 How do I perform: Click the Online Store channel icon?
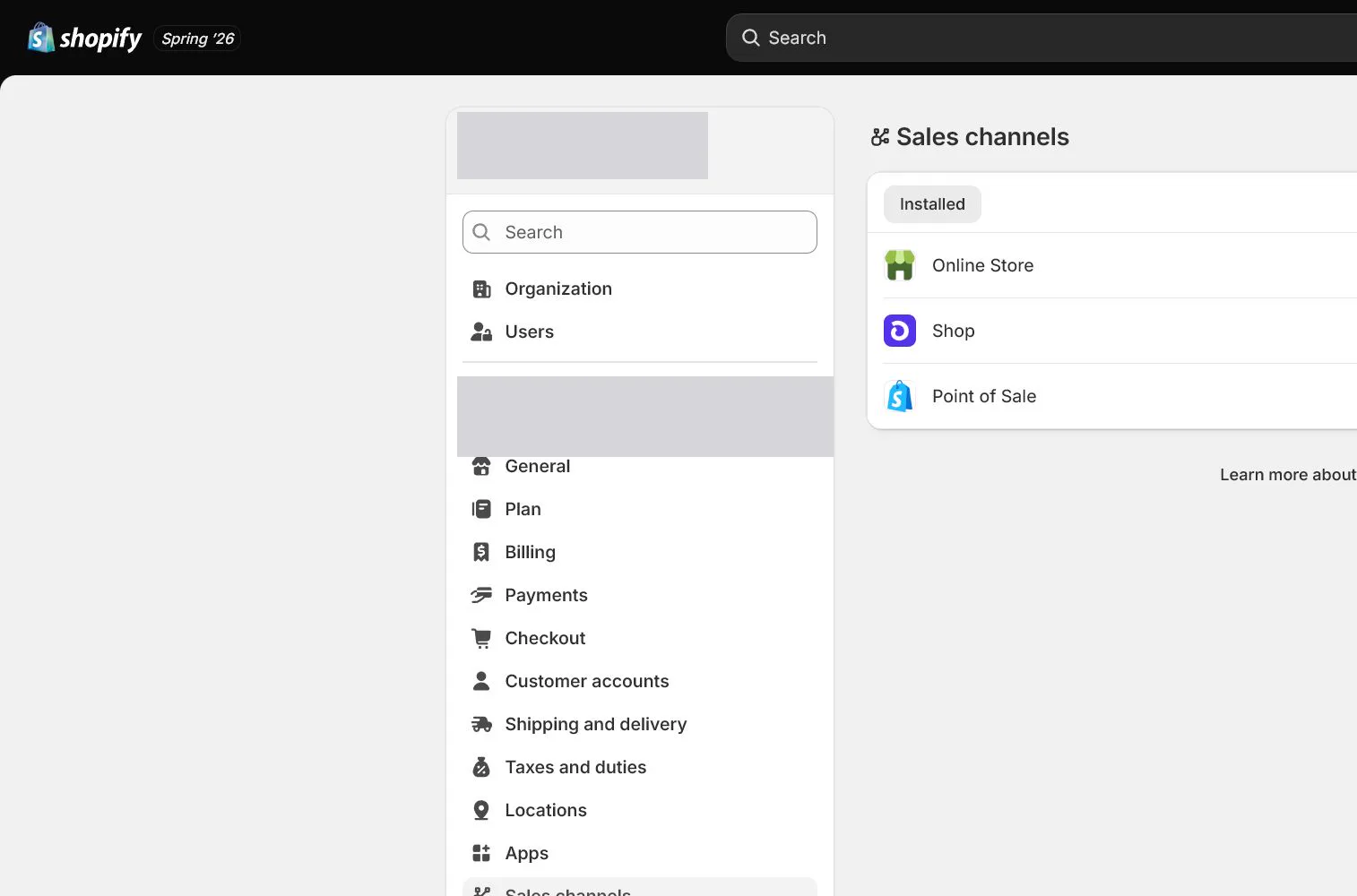[x=900, y=265]
